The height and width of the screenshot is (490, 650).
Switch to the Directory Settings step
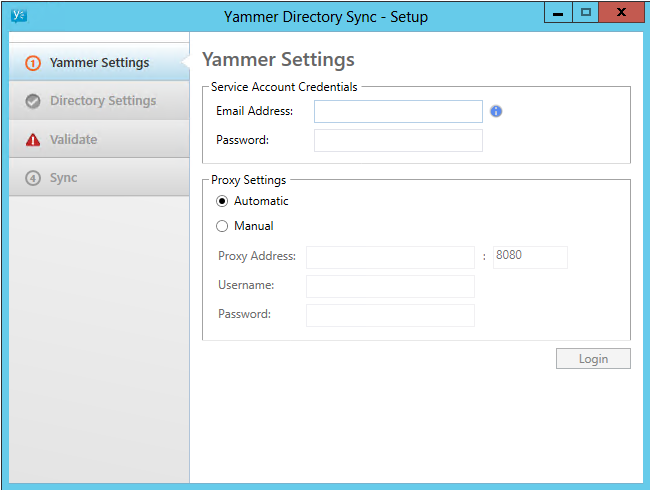coord(99,101)
